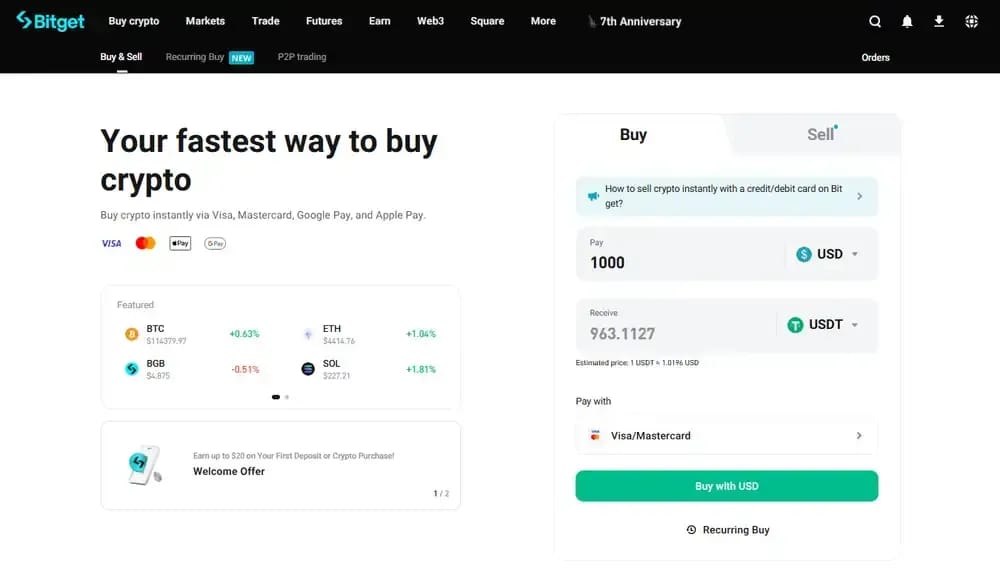Click the Bitget logo
The width and height of the screenshot is (1000, 569).
point(50,21)
